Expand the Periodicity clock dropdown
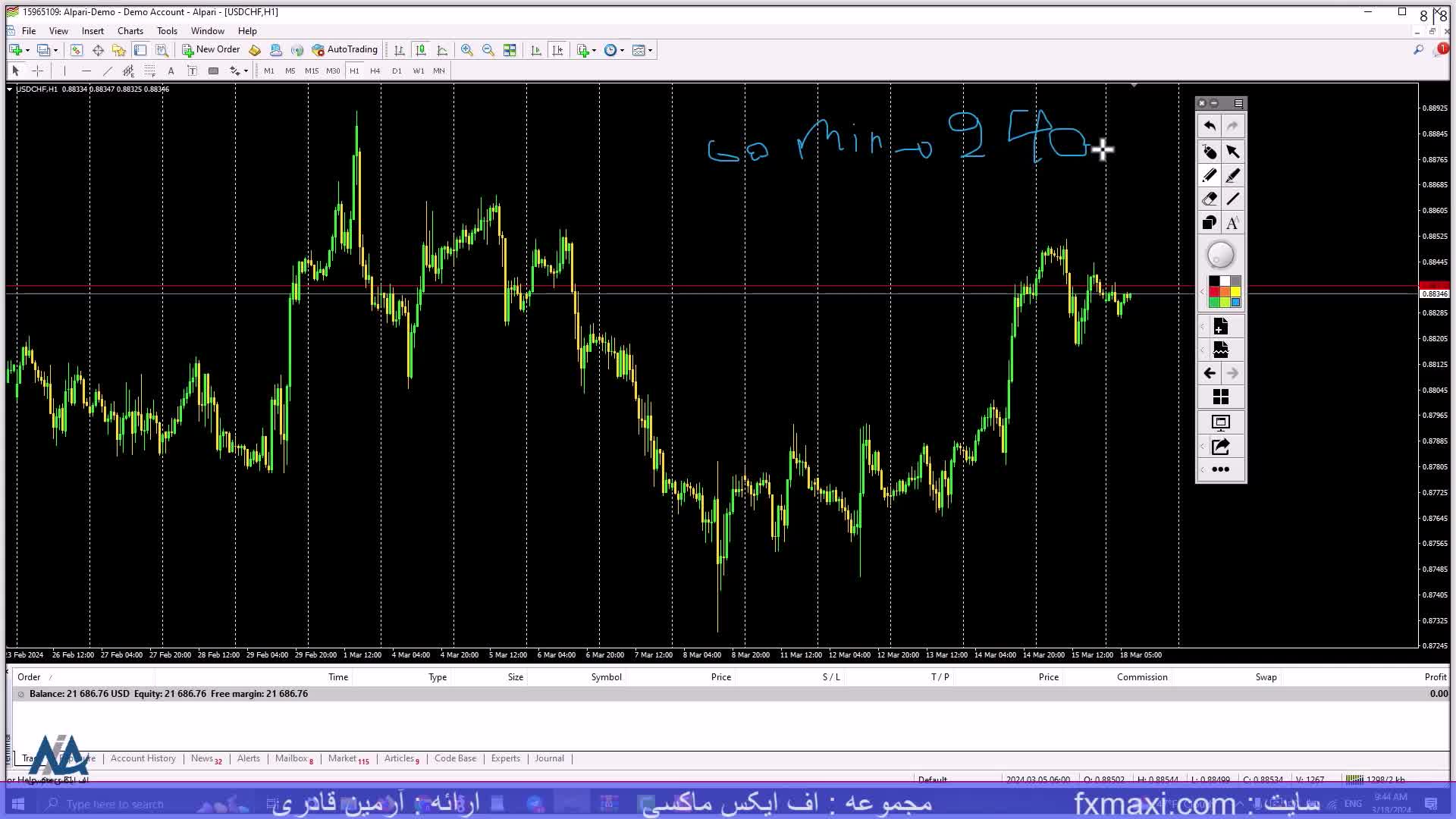Viewport: 1456px width, 819px height. tap(622, 51)
